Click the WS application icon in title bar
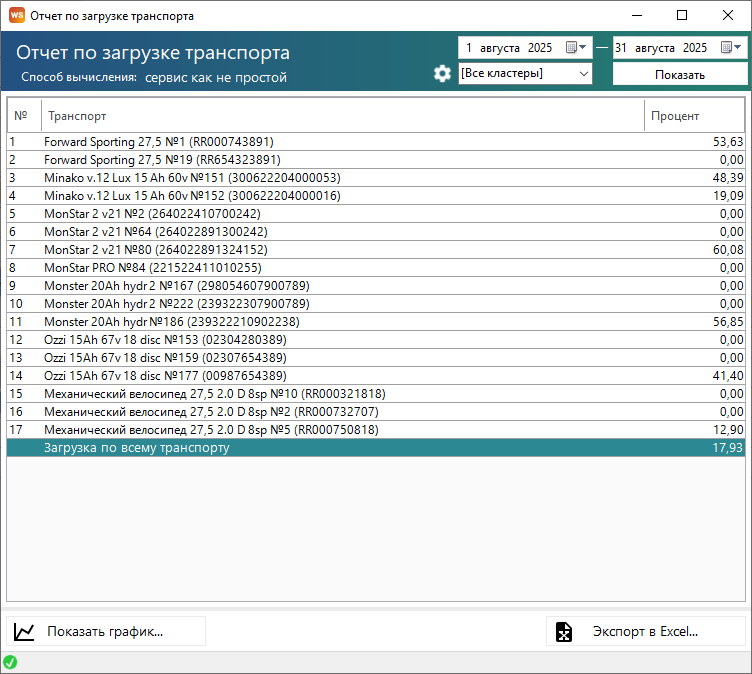Screen dimensions: 752x674 (16, 16)
